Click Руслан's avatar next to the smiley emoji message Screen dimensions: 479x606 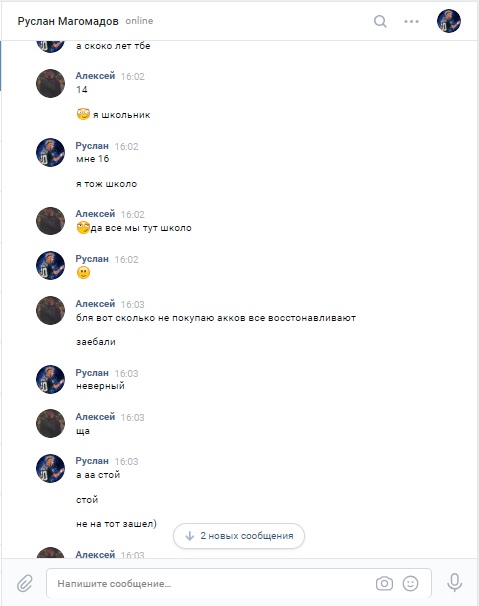(50, 266)
